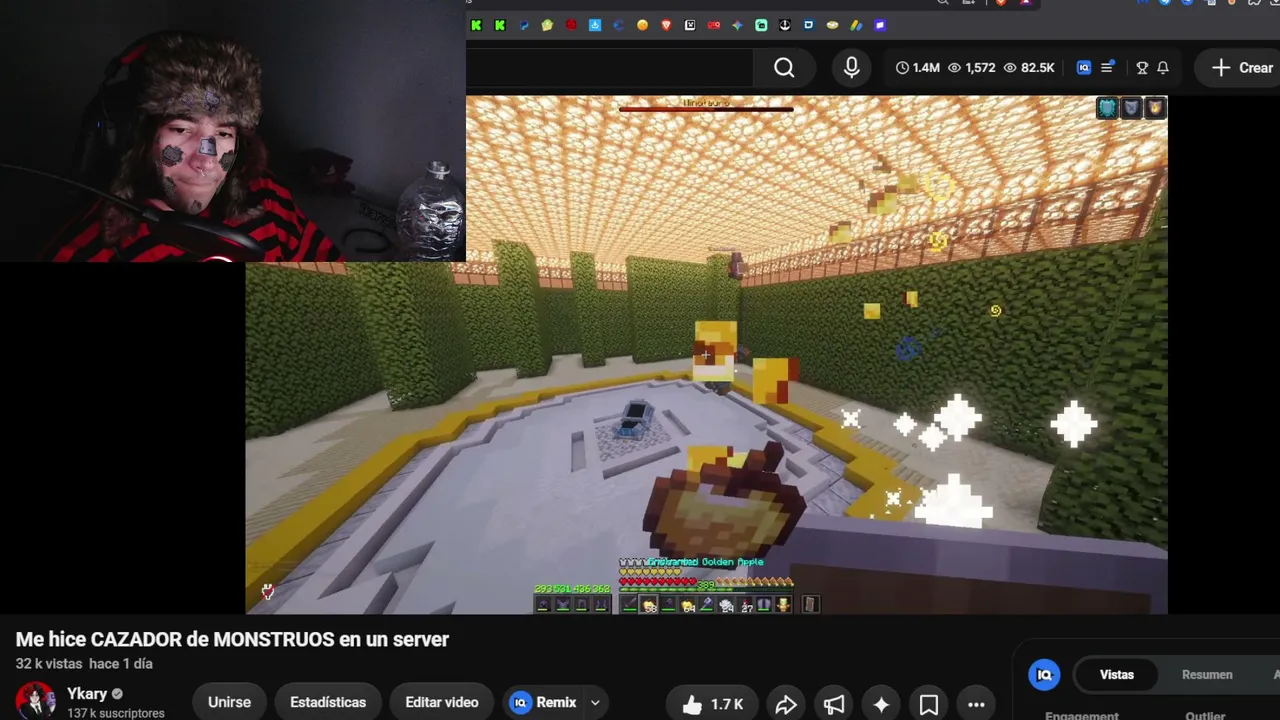The image size is (1280, 720).
Task: Open the blue IQ extension icon in header
Action: (x=1084, y=68)
